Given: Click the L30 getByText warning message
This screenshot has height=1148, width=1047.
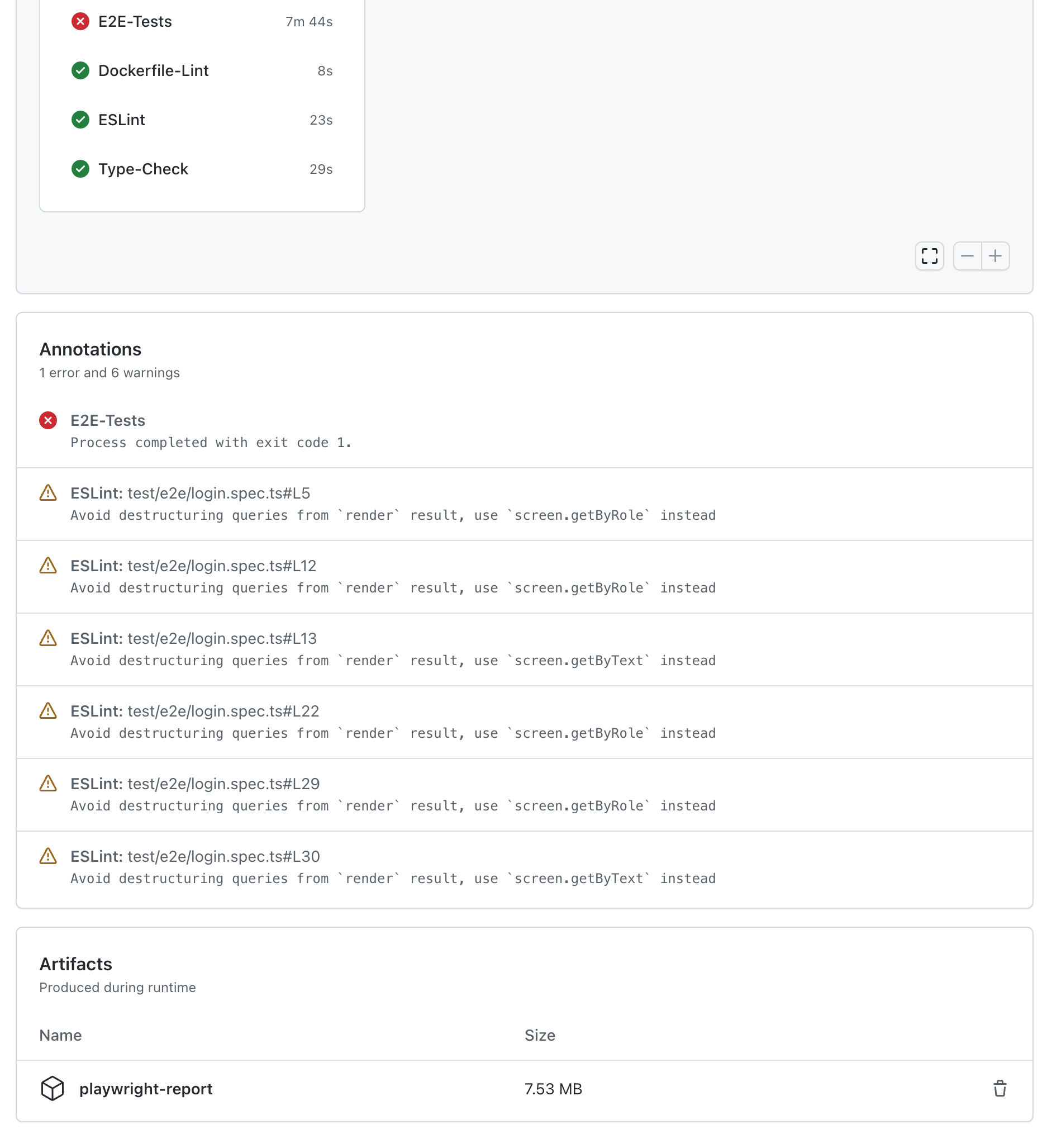Looking at the screenshot, I should [x=393, y=878].
